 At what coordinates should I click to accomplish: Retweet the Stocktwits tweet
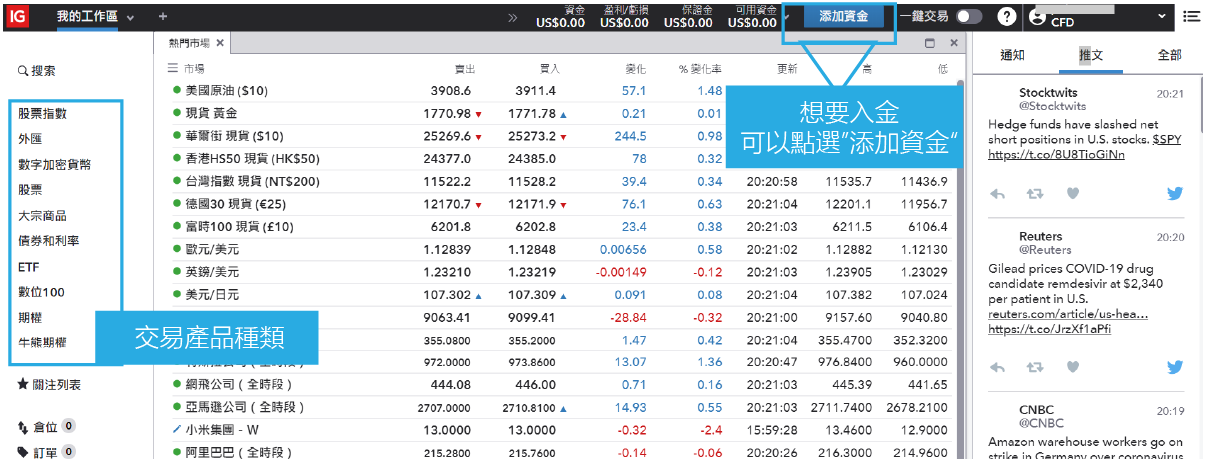coord(1036,194)
